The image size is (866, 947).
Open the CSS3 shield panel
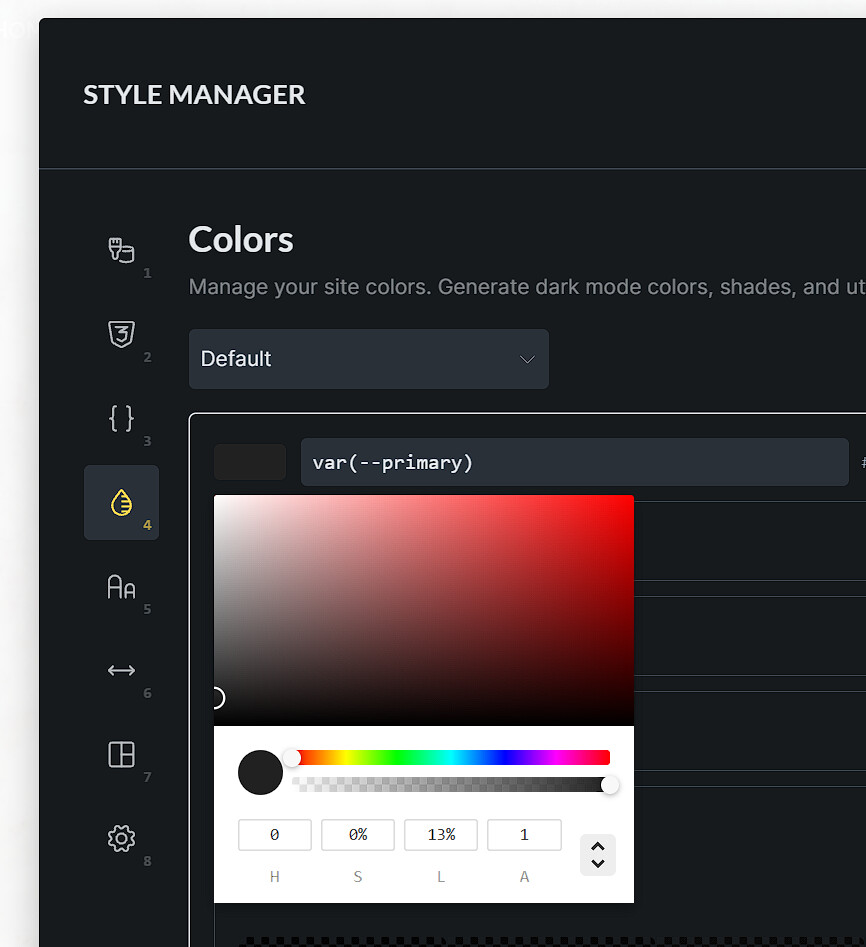[x=121, y=334]
